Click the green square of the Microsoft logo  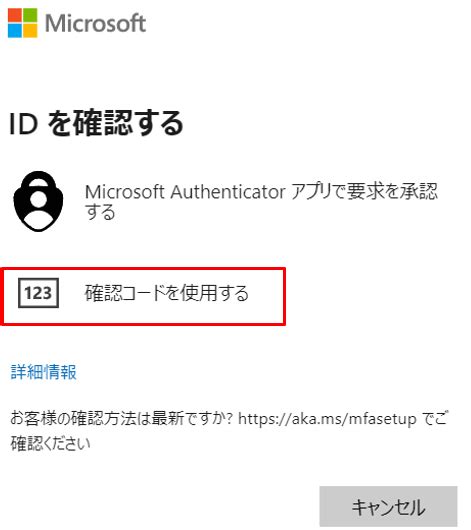coord(30,15)
